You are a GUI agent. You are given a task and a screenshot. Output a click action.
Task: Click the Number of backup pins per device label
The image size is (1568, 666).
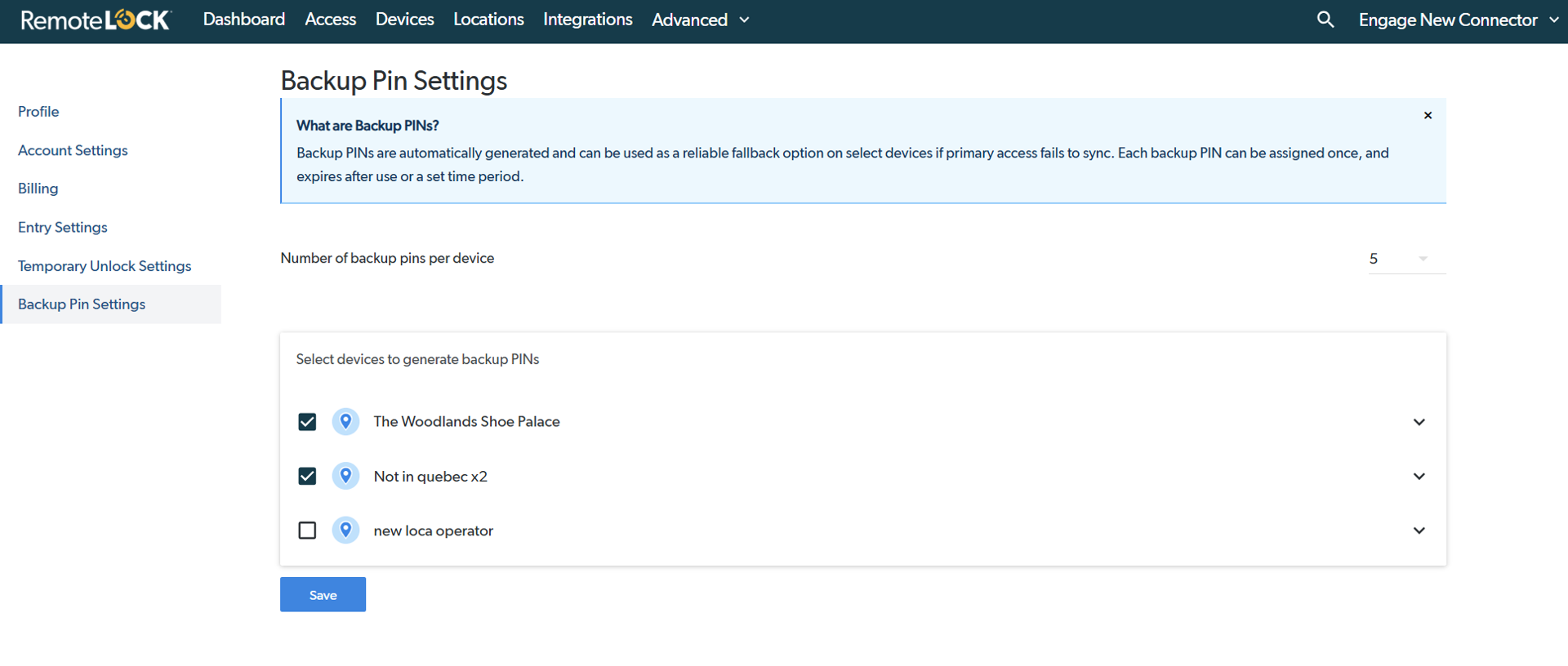387,258
